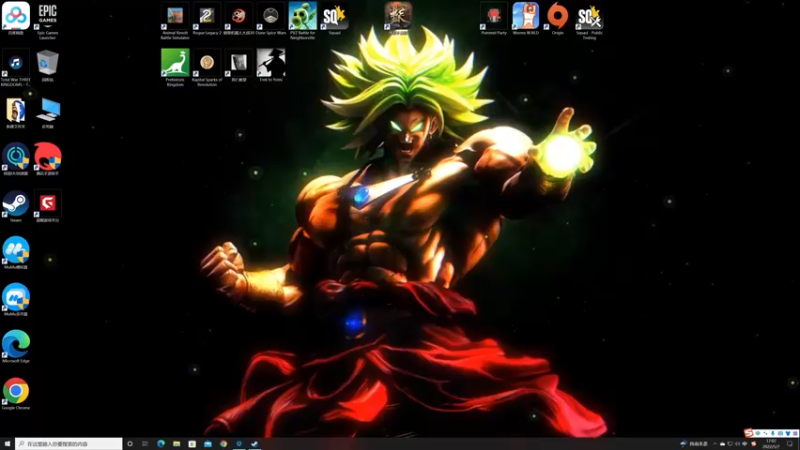Viewport: 800px width, 450px height.
Task: Select the upper MuMu emulator shortcut
Action: pos(16,253)
